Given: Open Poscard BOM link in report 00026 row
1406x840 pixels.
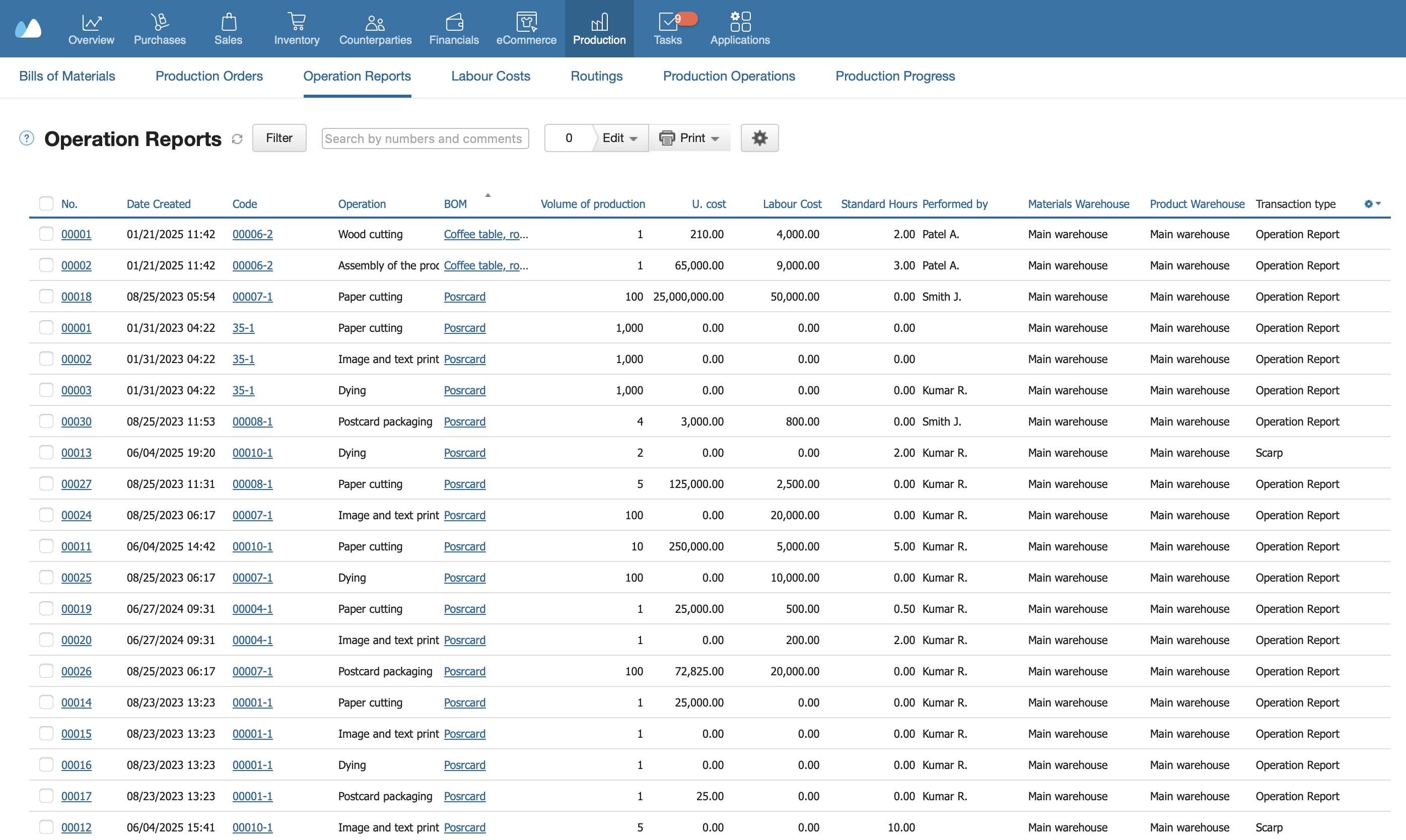Looking at the screenshot, I should point(465,671).
